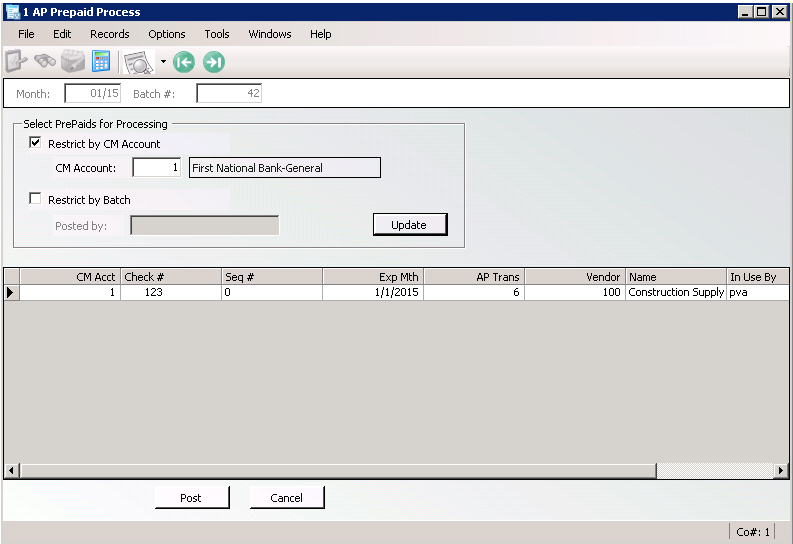793x544 pixels.
Task: Close the AP Prepaid Process window
Action: (779, 11)
